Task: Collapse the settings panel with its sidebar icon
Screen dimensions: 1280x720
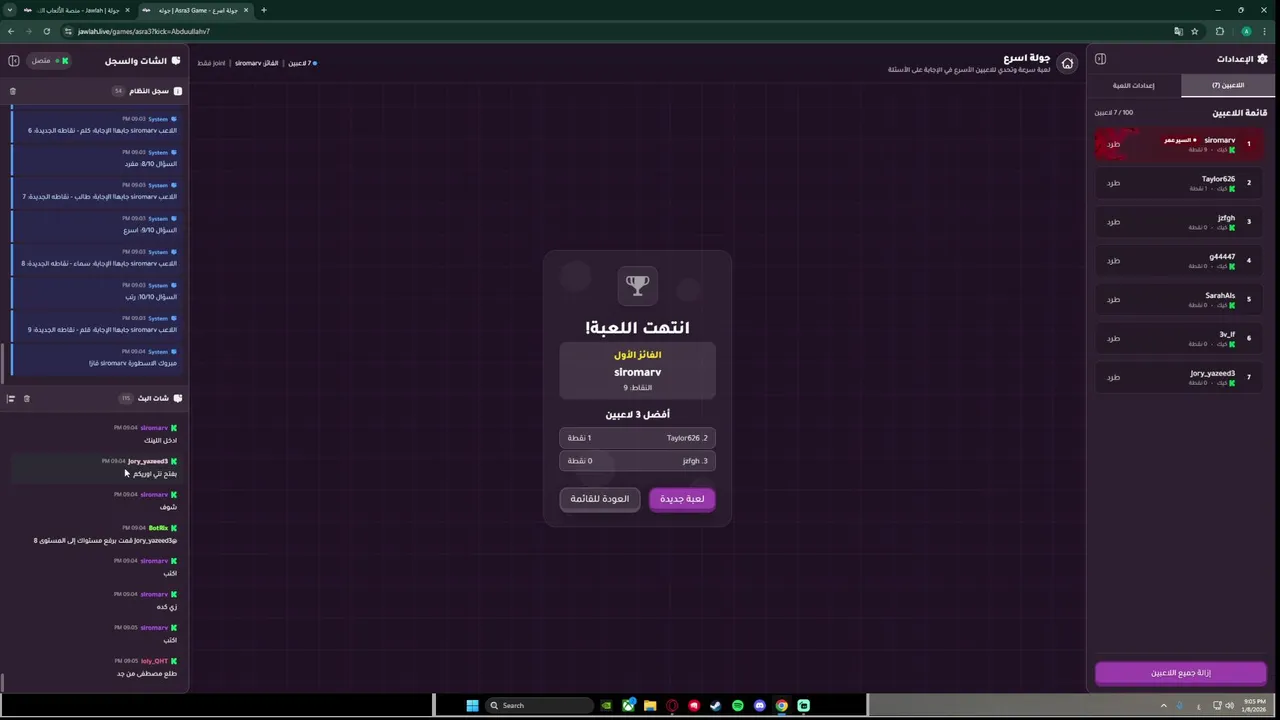Action: (x=1100, y=59)
